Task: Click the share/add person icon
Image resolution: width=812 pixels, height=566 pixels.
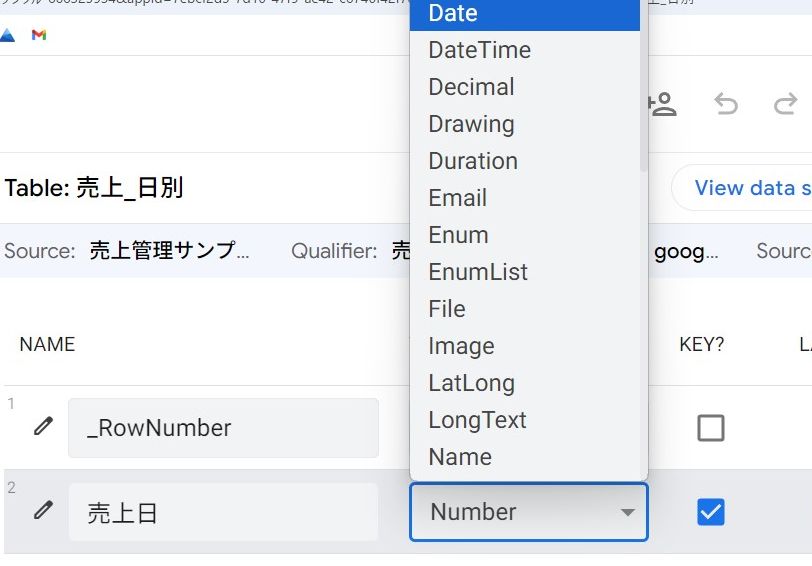Action: (x=661, y=104)
